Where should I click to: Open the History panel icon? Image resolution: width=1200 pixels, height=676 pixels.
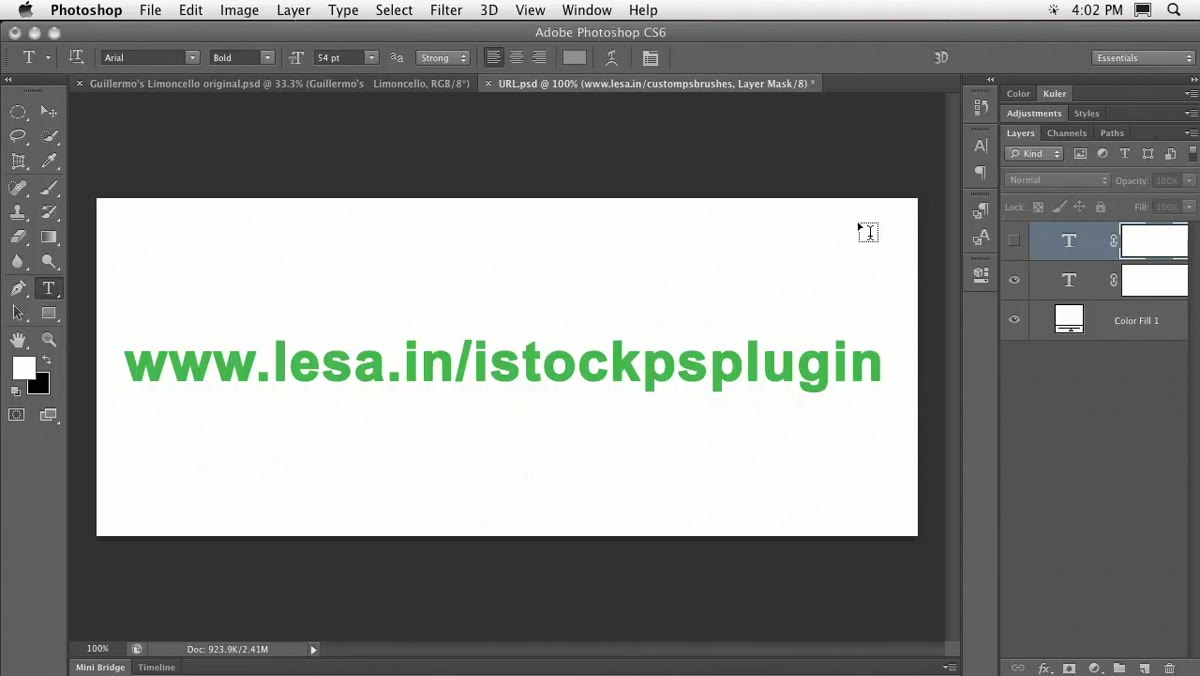pyautogui.click(x=981, y=105)
